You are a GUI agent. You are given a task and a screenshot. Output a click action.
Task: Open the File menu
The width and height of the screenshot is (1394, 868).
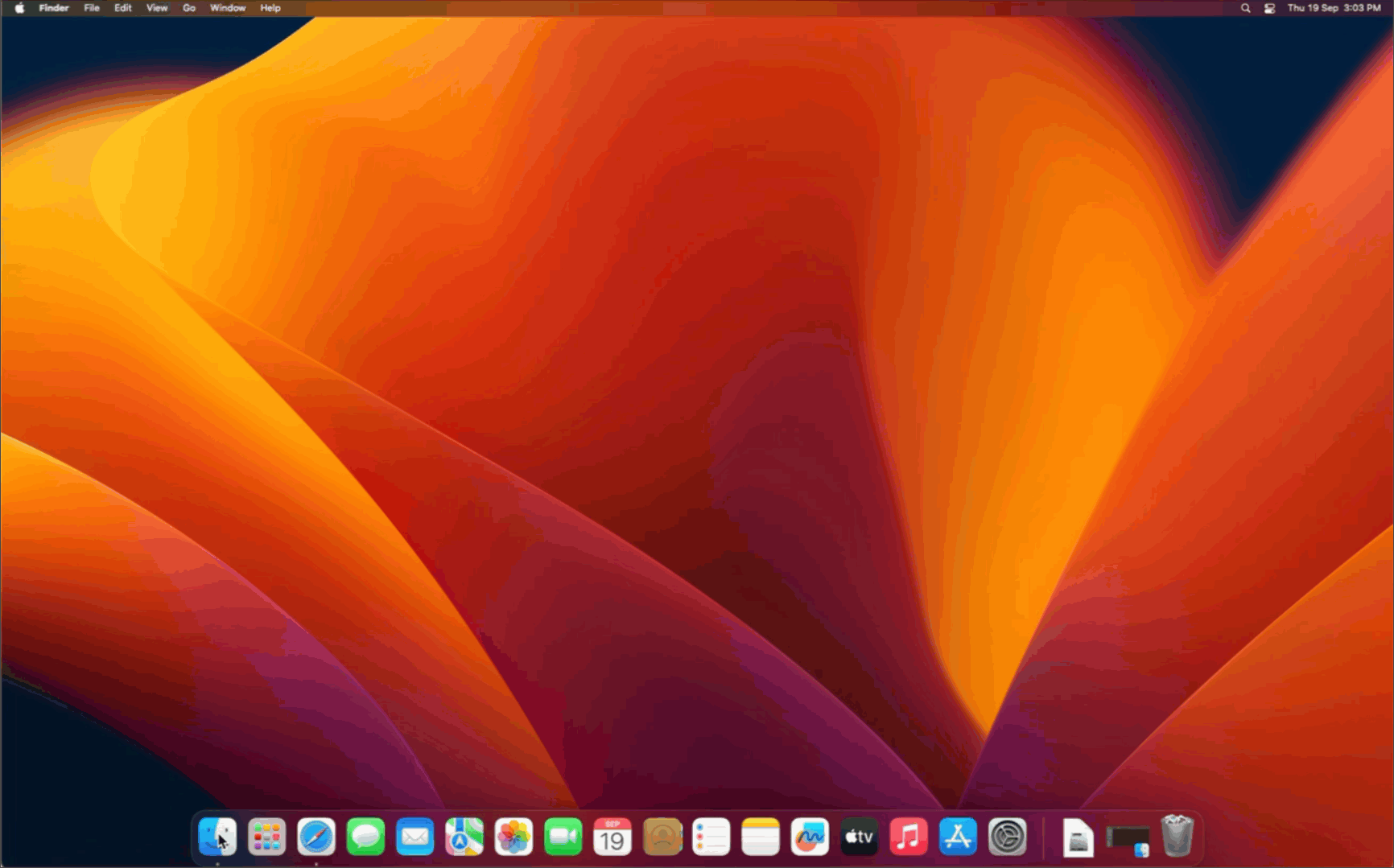[x=92, y=8]
